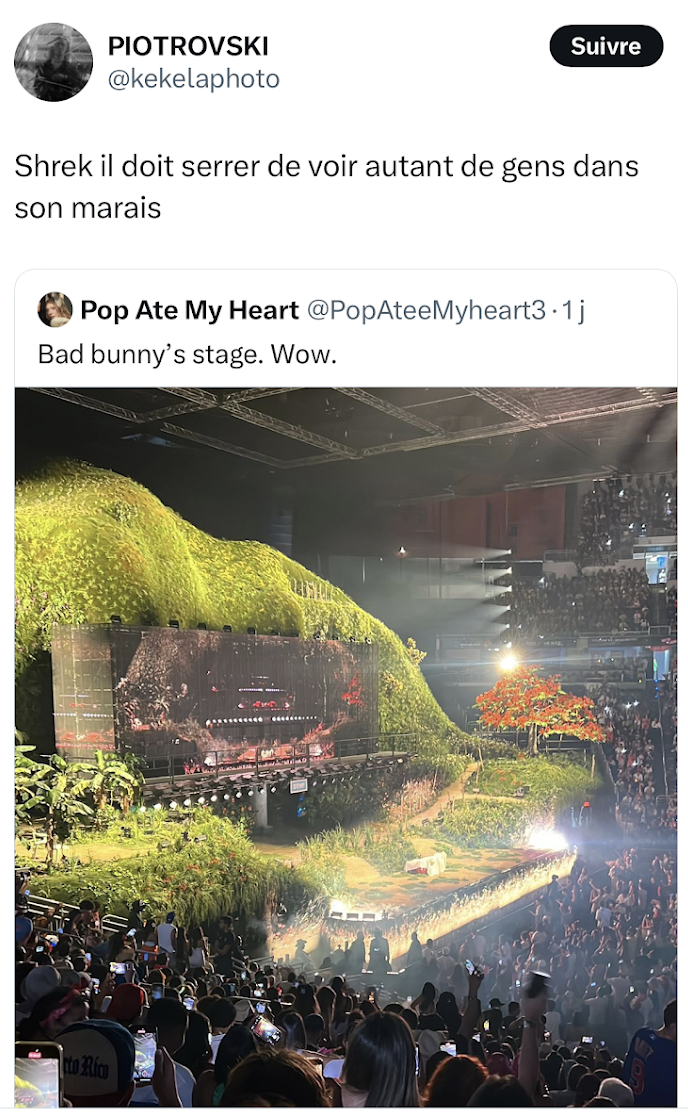This screenshot has height=1120, width=688.
Task: Open PIOTROVSKI's profile avatar
Action: [53, 62]
